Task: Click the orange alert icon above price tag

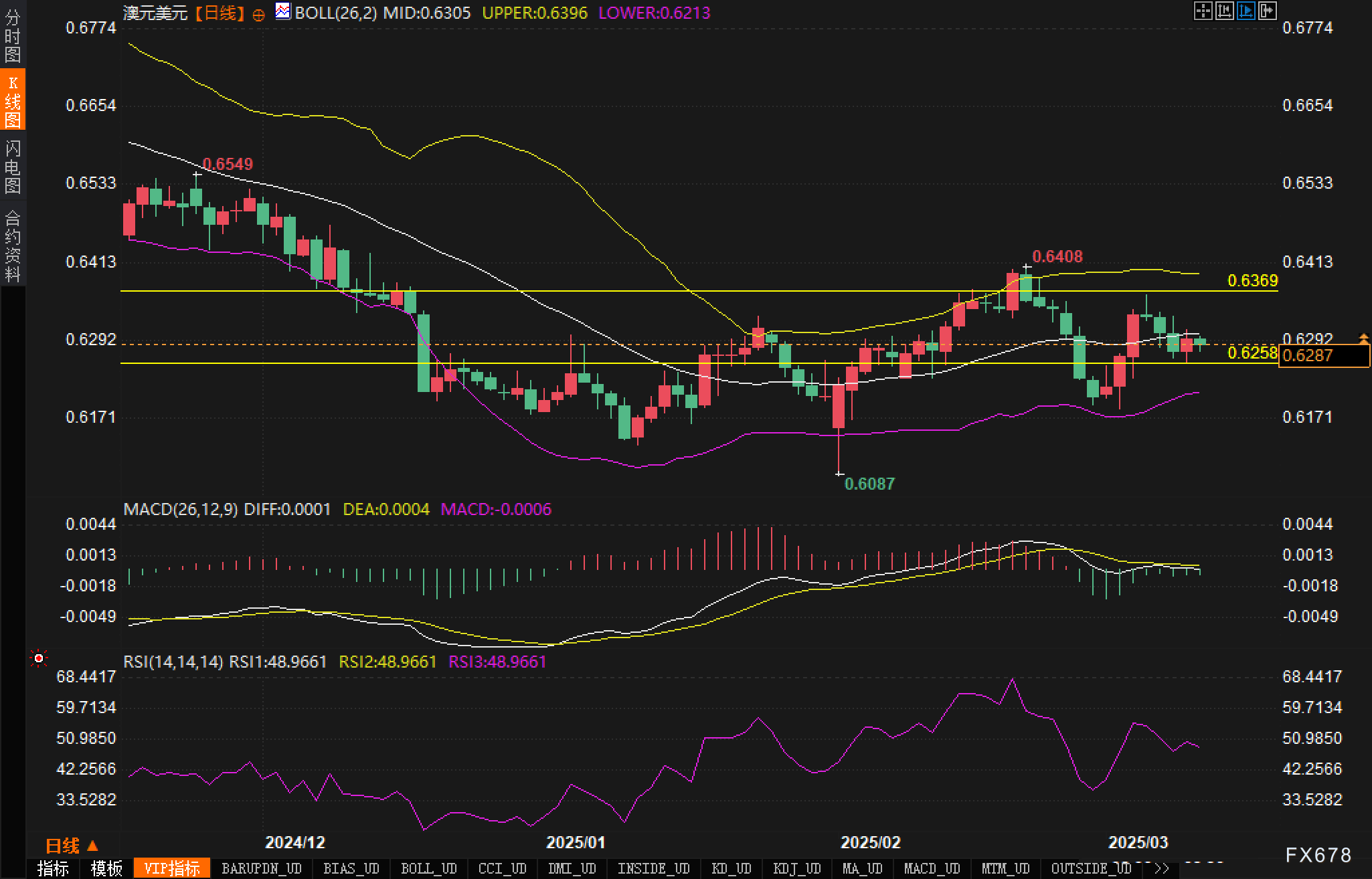Action: 1363,338
